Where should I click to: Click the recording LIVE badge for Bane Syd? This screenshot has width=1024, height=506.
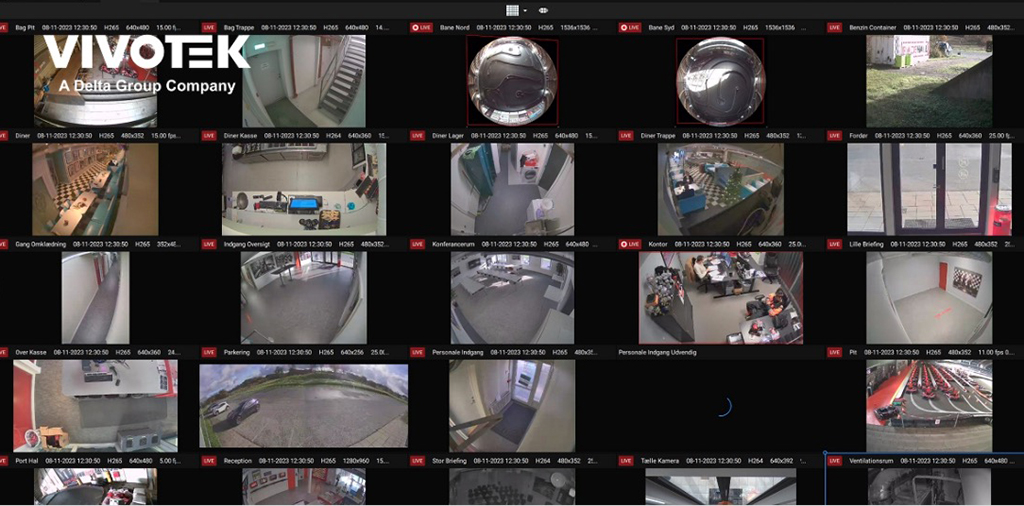629,27
